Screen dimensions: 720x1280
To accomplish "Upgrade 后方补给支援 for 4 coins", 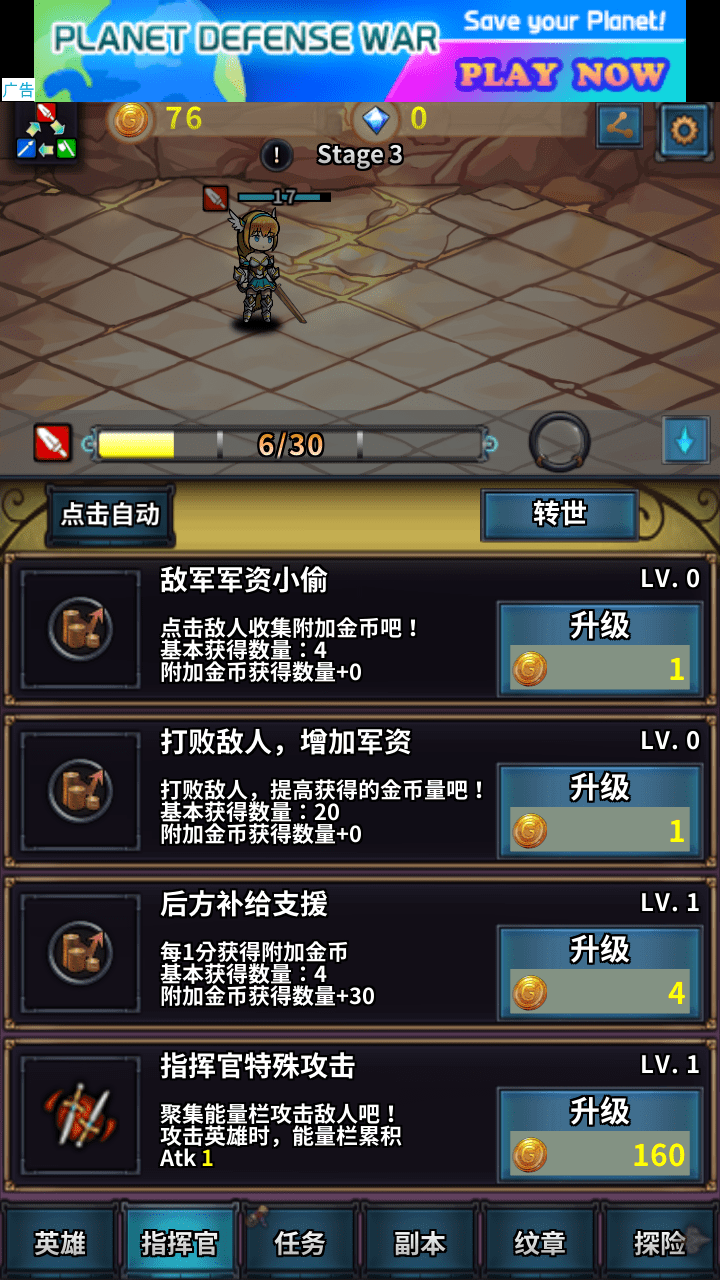I will pos(600,972).
